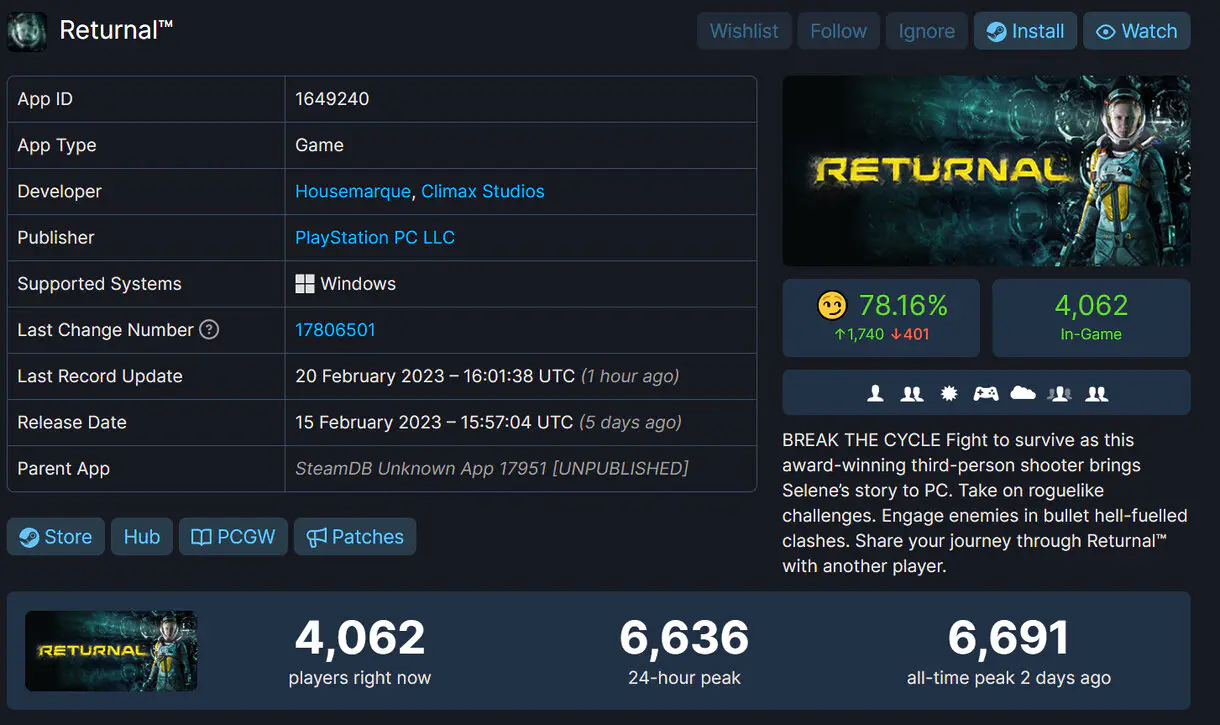Click the Ignore button
The height and width of the screenshot is (725, 1220).
(927, 31)
